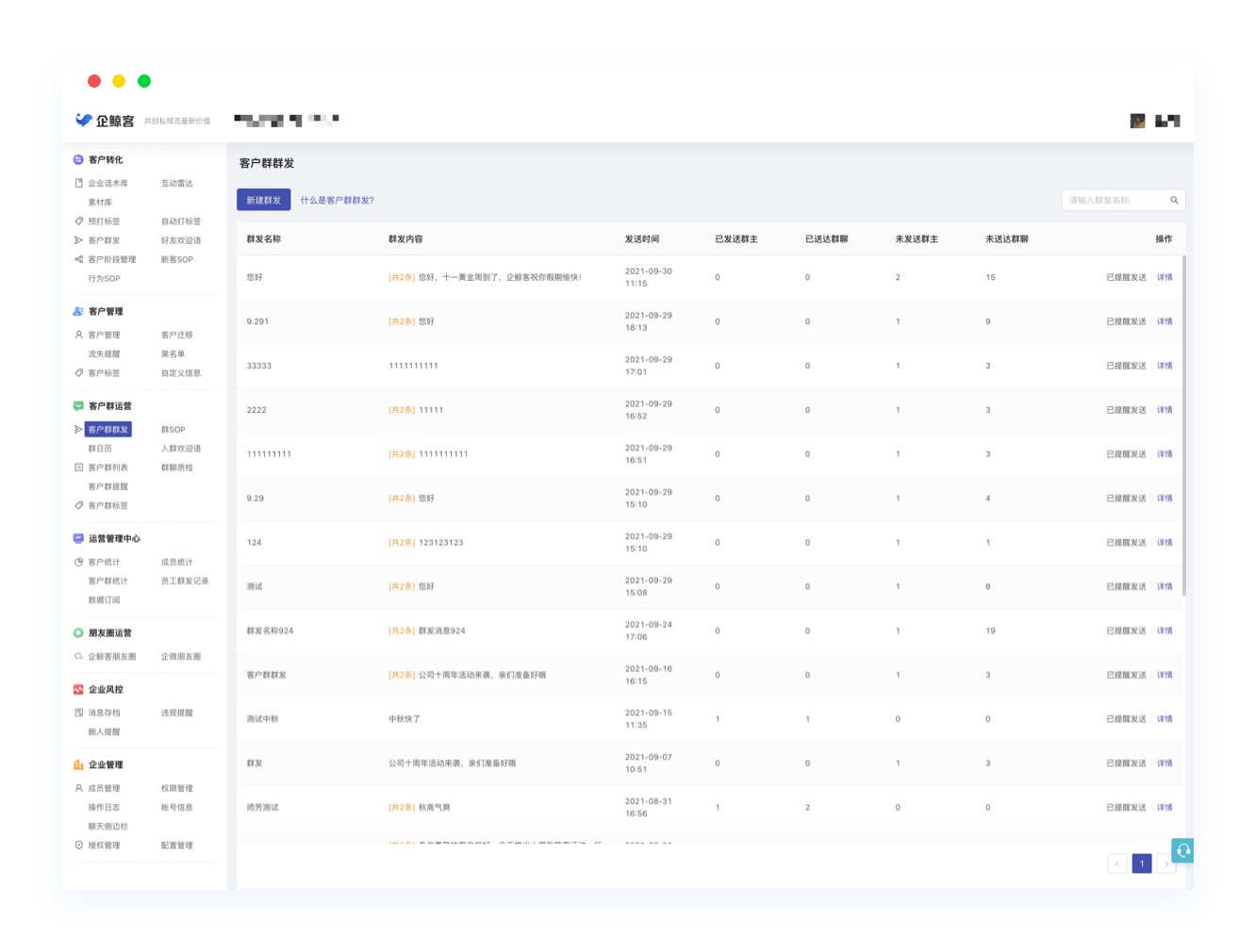Go to next page arrow
1256x952 pixels.
pyautogui.click(x=1166, y=863)
